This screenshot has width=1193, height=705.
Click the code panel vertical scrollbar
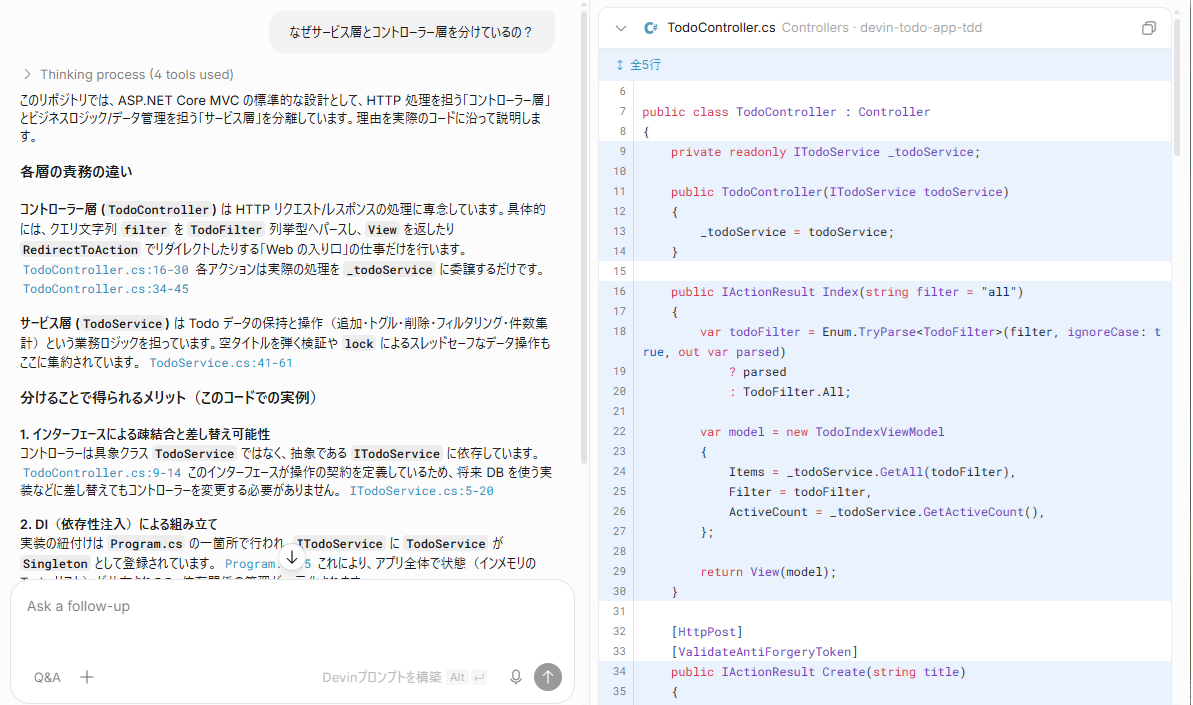(1178, 87)
